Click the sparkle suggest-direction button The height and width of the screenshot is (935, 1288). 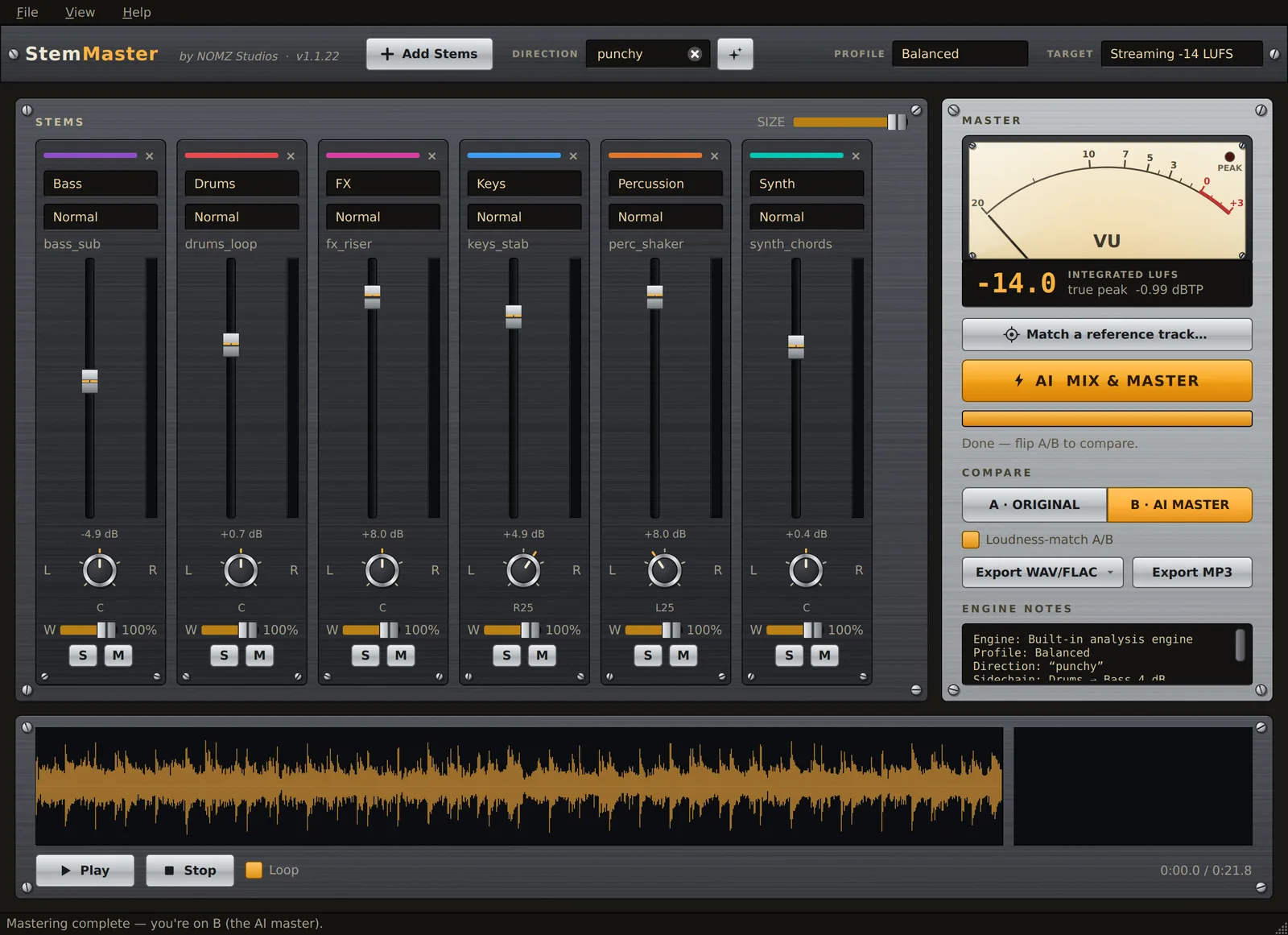coord(735,54)
